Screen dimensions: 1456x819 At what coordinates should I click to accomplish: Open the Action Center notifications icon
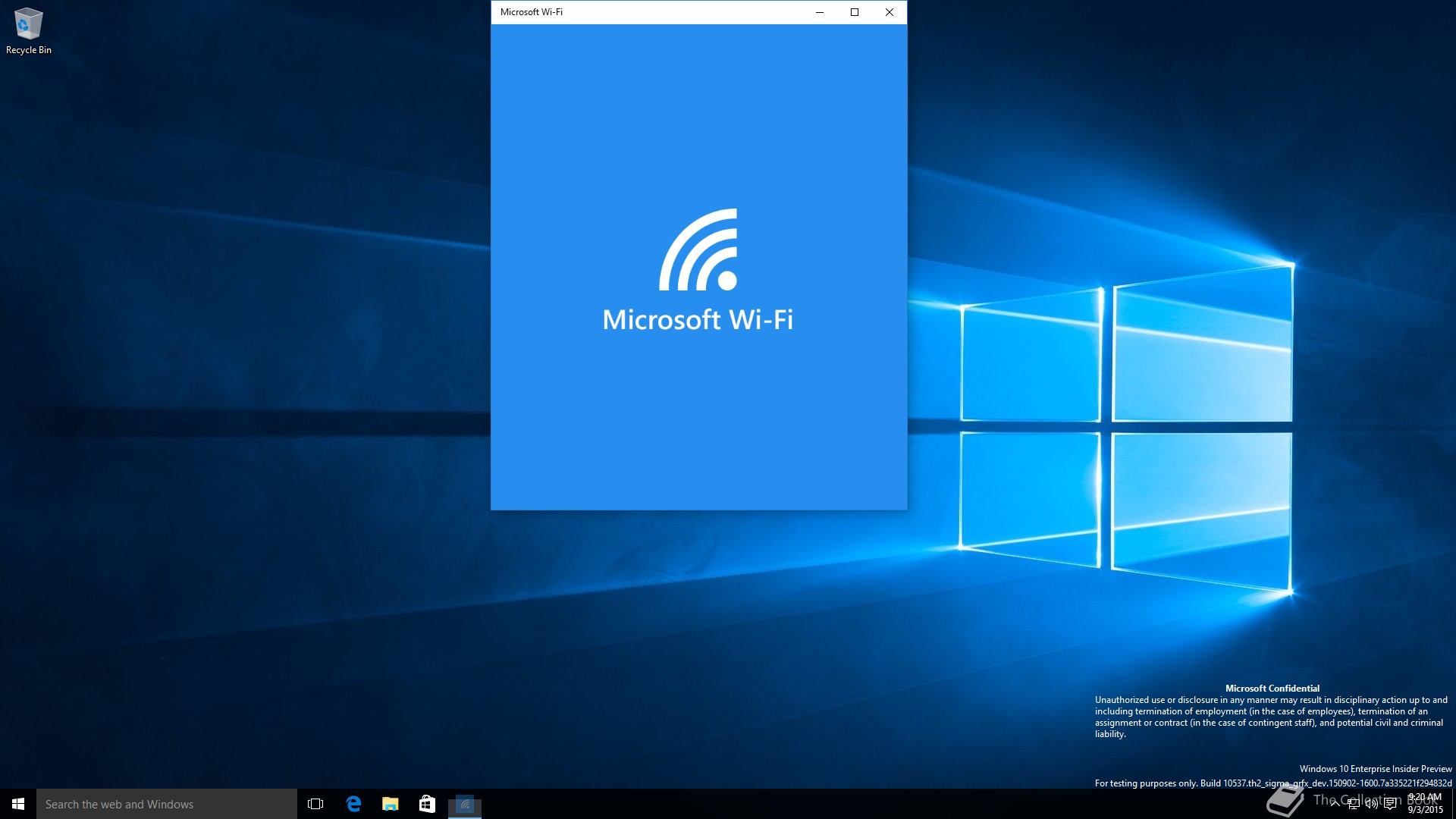pyautogui.click(x=1390, y=804)
